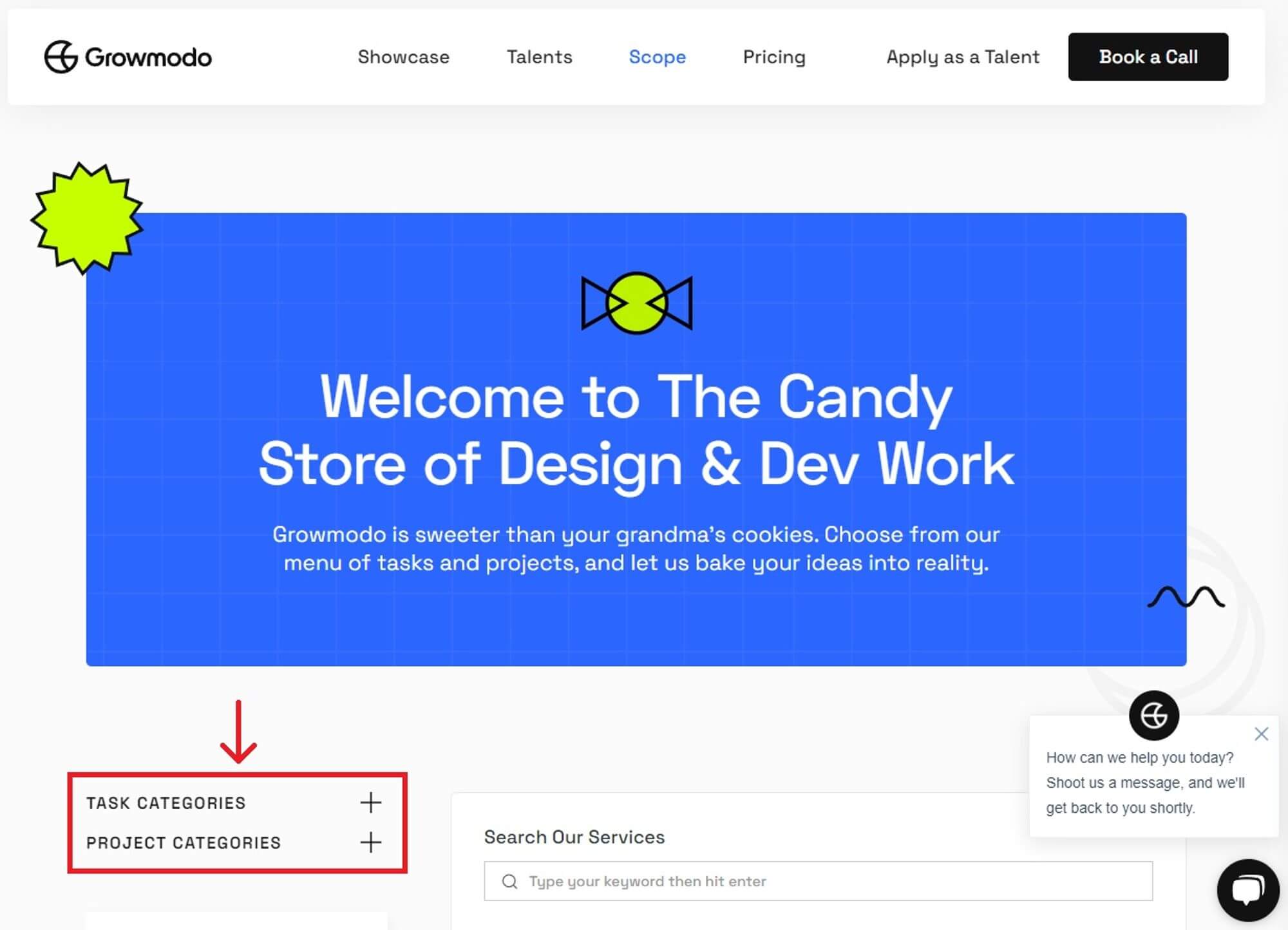Click the Task Categories label
This screenshot has width=1288, height=930.
(166, 802)
